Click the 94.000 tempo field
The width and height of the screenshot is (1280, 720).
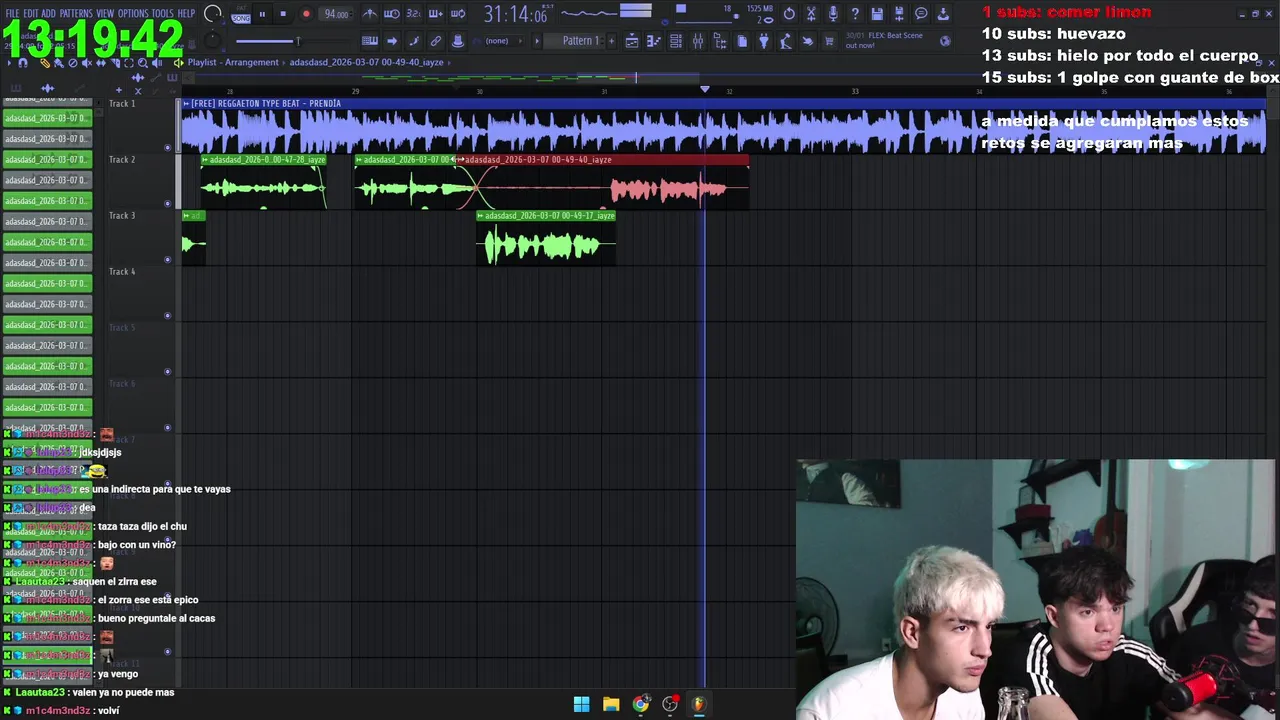click(336, 14)
